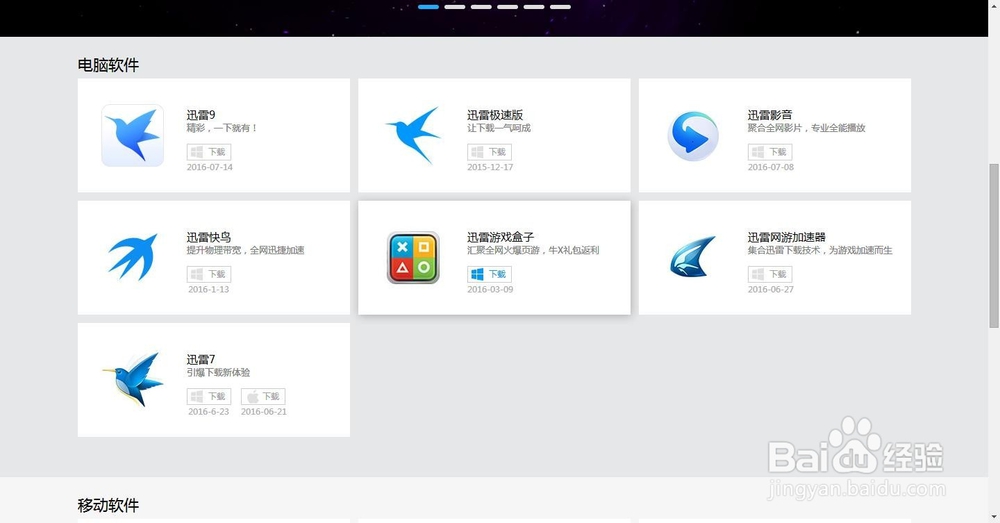This screenshot has width=1000, height=523.
Task: Click the vertical page scrollbar thumb
Action: tap(994, 246)
